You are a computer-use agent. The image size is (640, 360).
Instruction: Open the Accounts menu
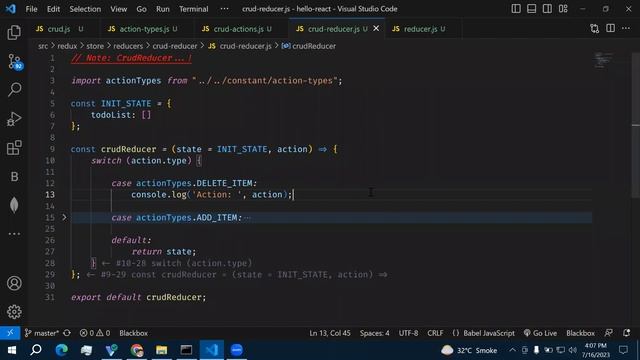[14, 283]
